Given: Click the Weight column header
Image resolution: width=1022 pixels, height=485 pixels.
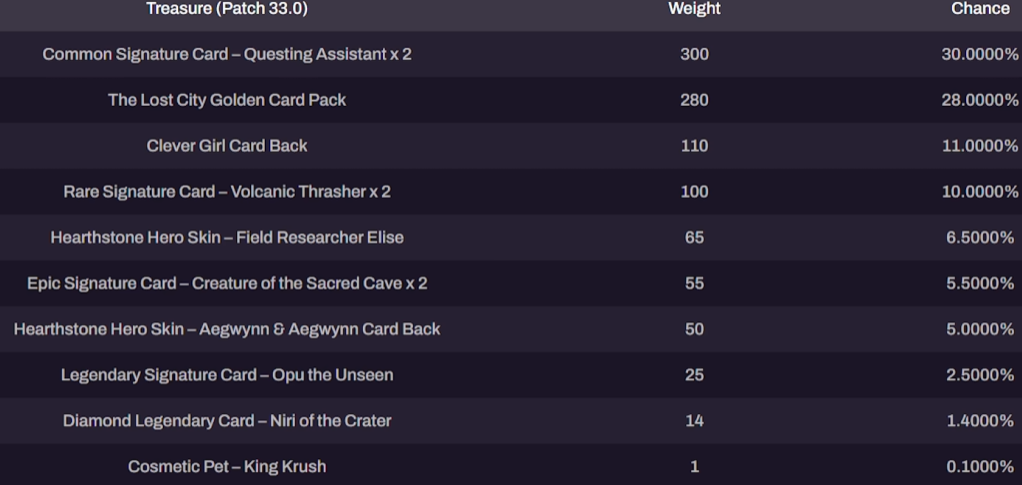Looking at the screenshot, I should (x=694, y=9).
